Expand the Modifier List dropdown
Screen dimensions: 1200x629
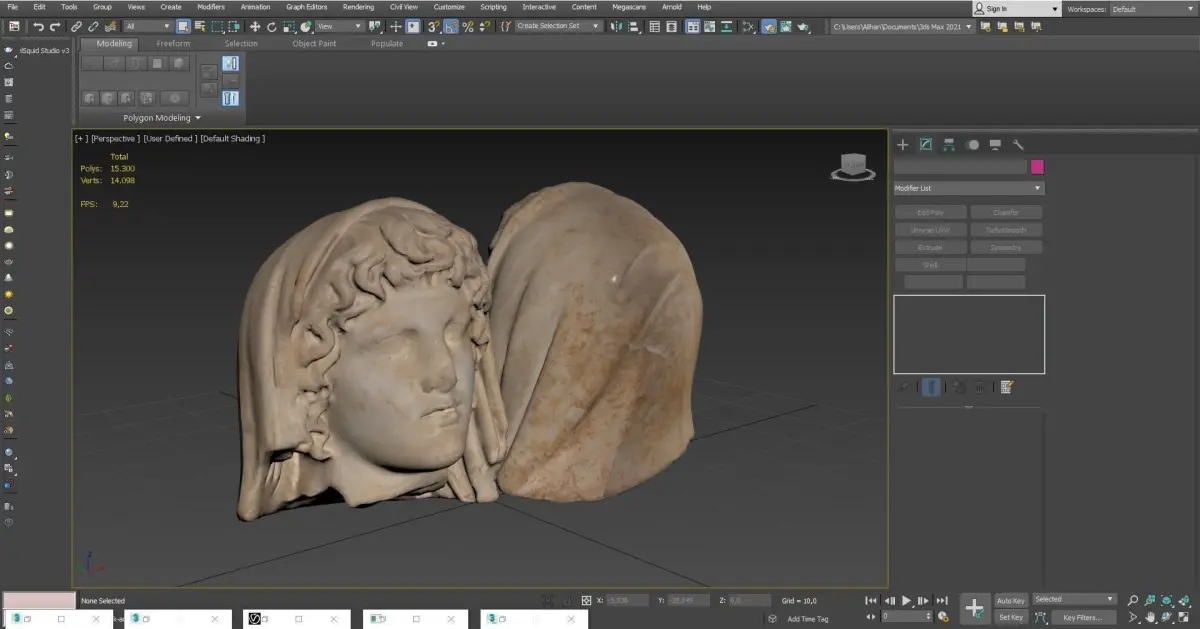(968, 188)
